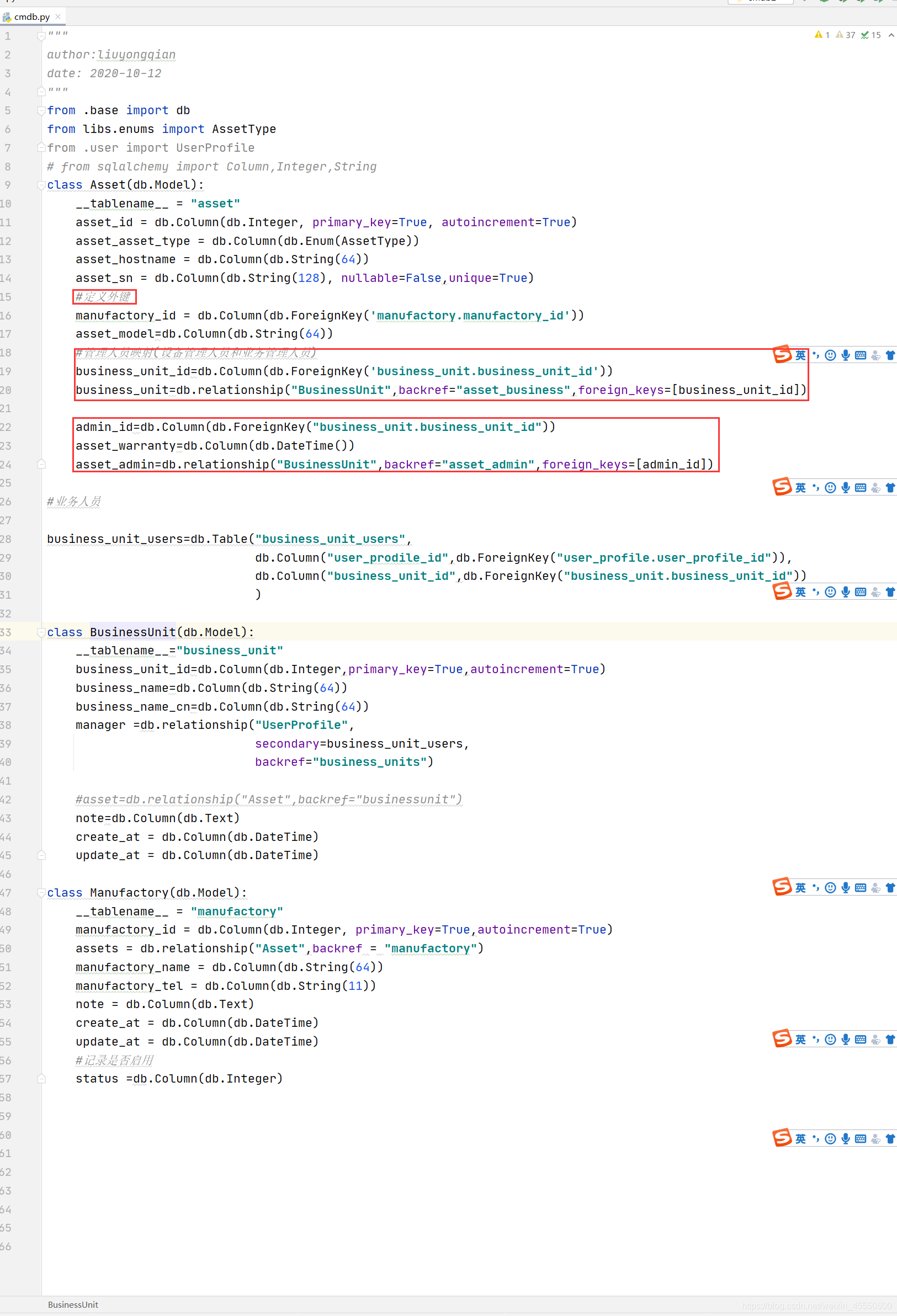
Task: Click in text 'date: 2020-10-12'
Action: 104,73
